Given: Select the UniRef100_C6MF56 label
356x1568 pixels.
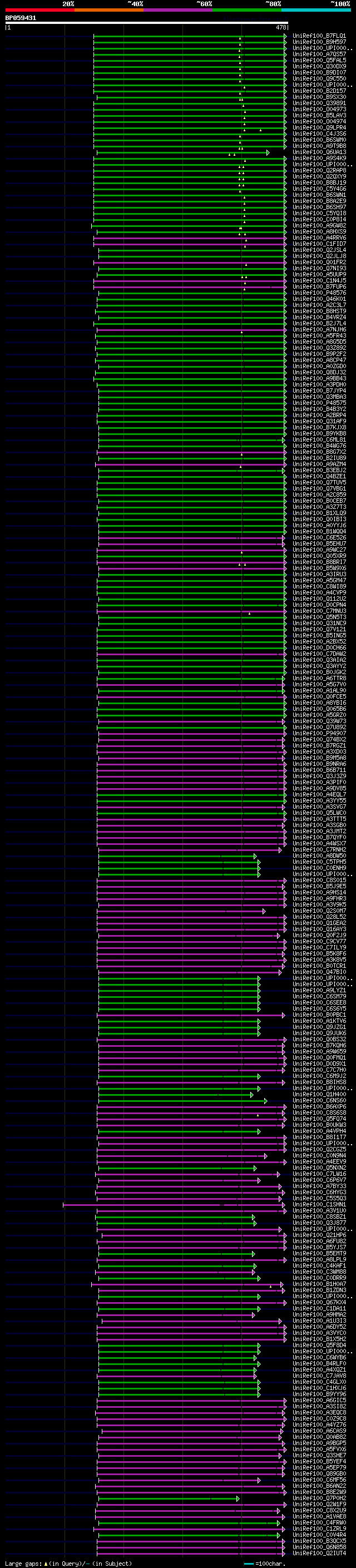Looking at the screenshot, I should click(x=319, y=1480).
